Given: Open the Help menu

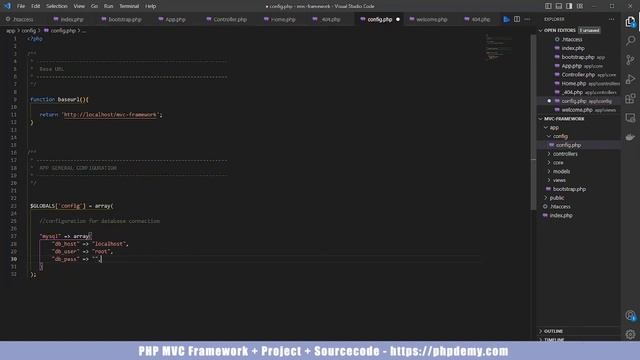Looking at the screenshot, I should point(151,6).
